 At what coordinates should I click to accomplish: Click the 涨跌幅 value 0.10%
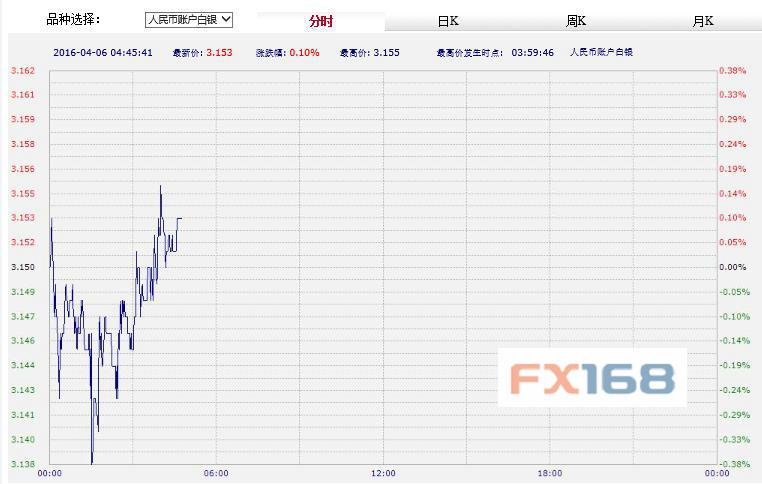tap(306, 52)
